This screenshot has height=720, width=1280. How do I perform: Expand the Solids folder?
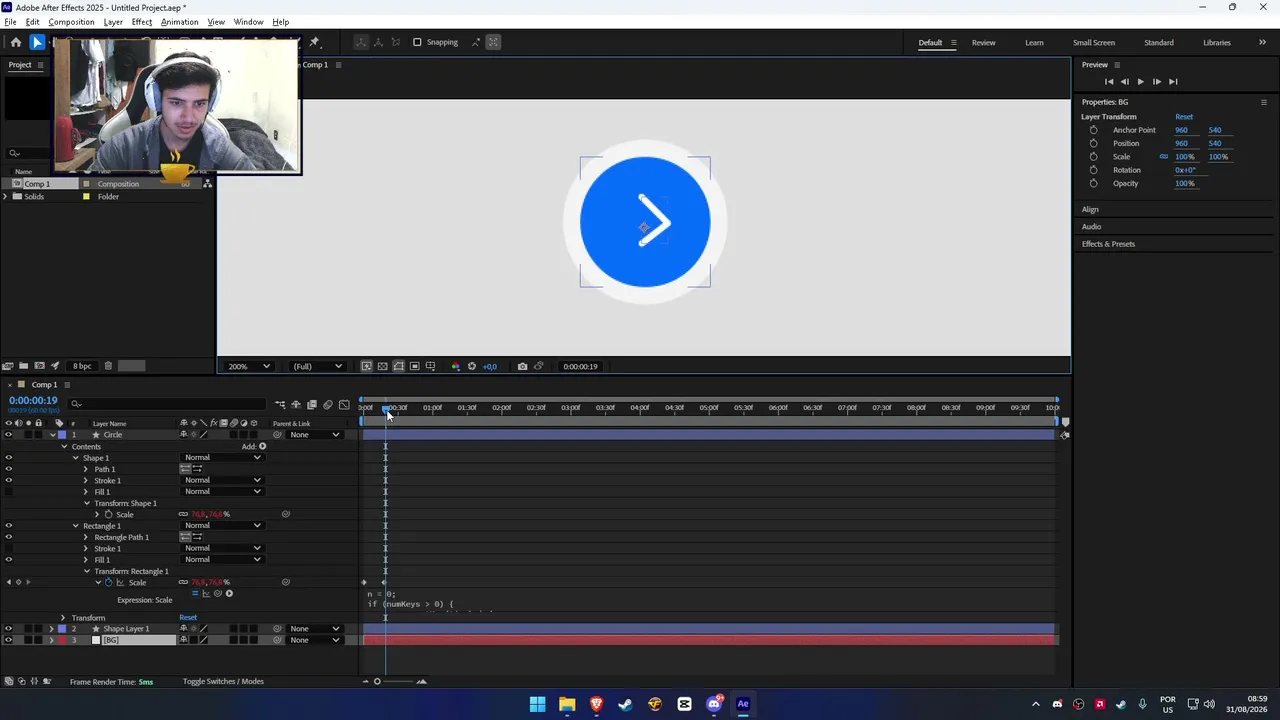pyautogui.click(x=6, y=197)
